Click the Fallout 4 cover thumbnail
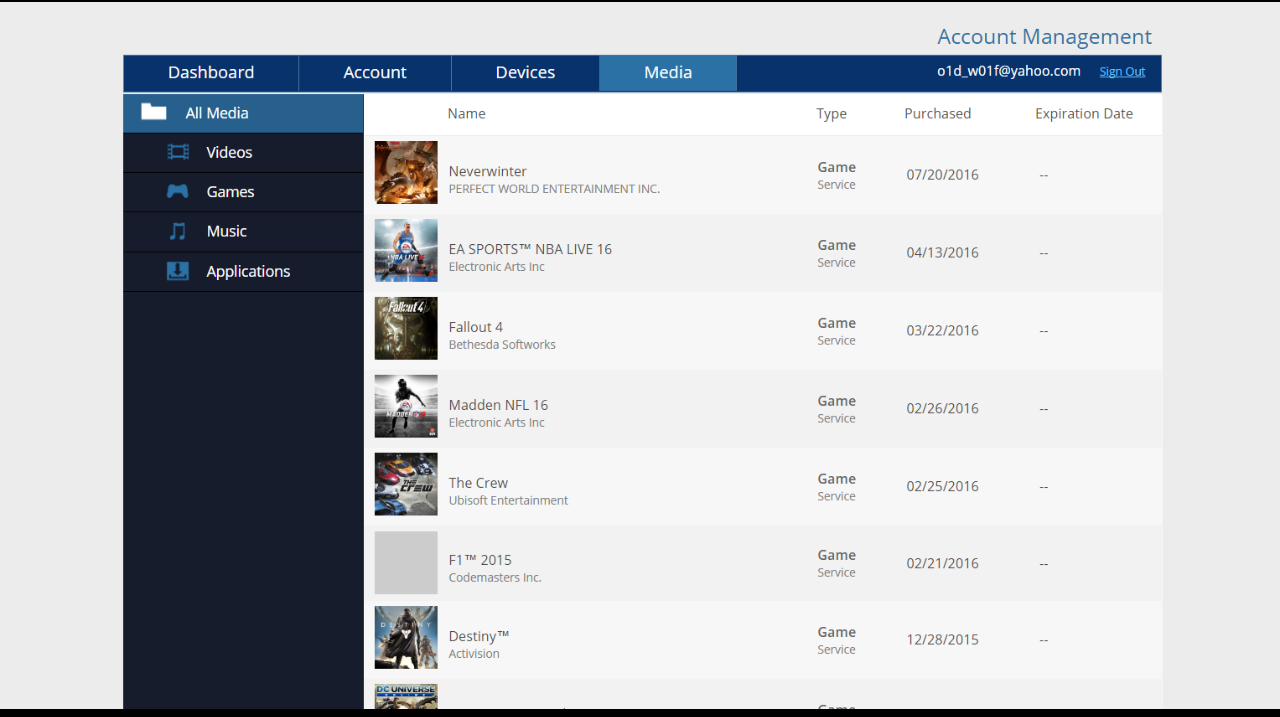 406,328
